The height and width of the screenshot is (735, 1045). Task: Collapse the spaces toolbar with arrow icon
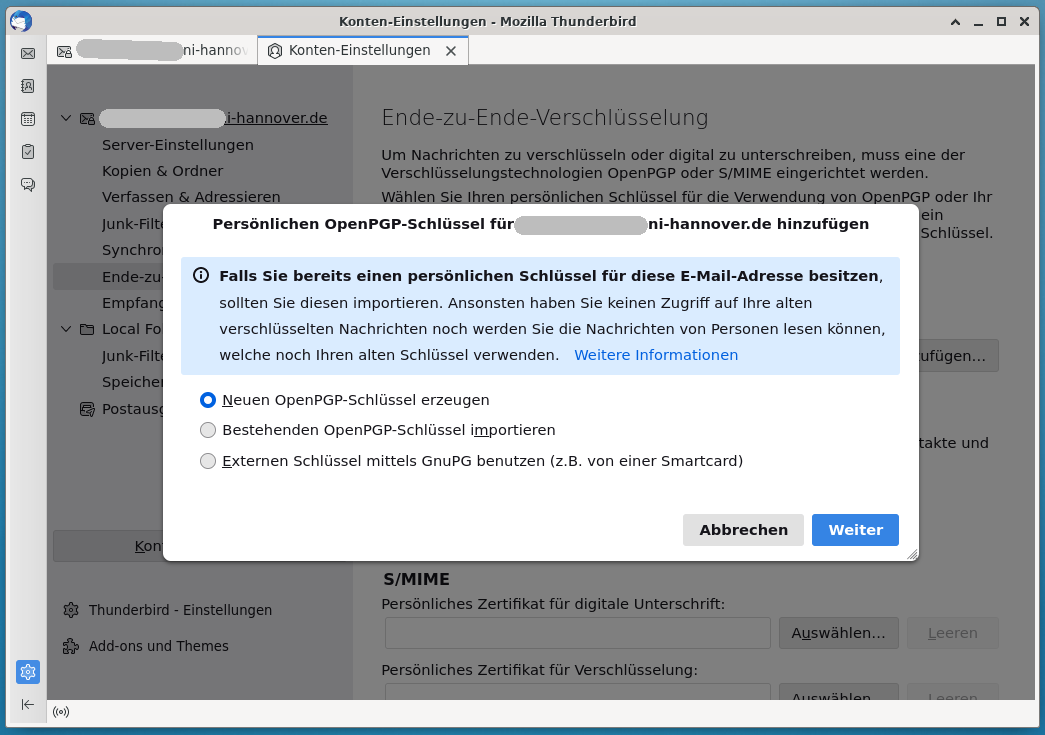(28, 704)
